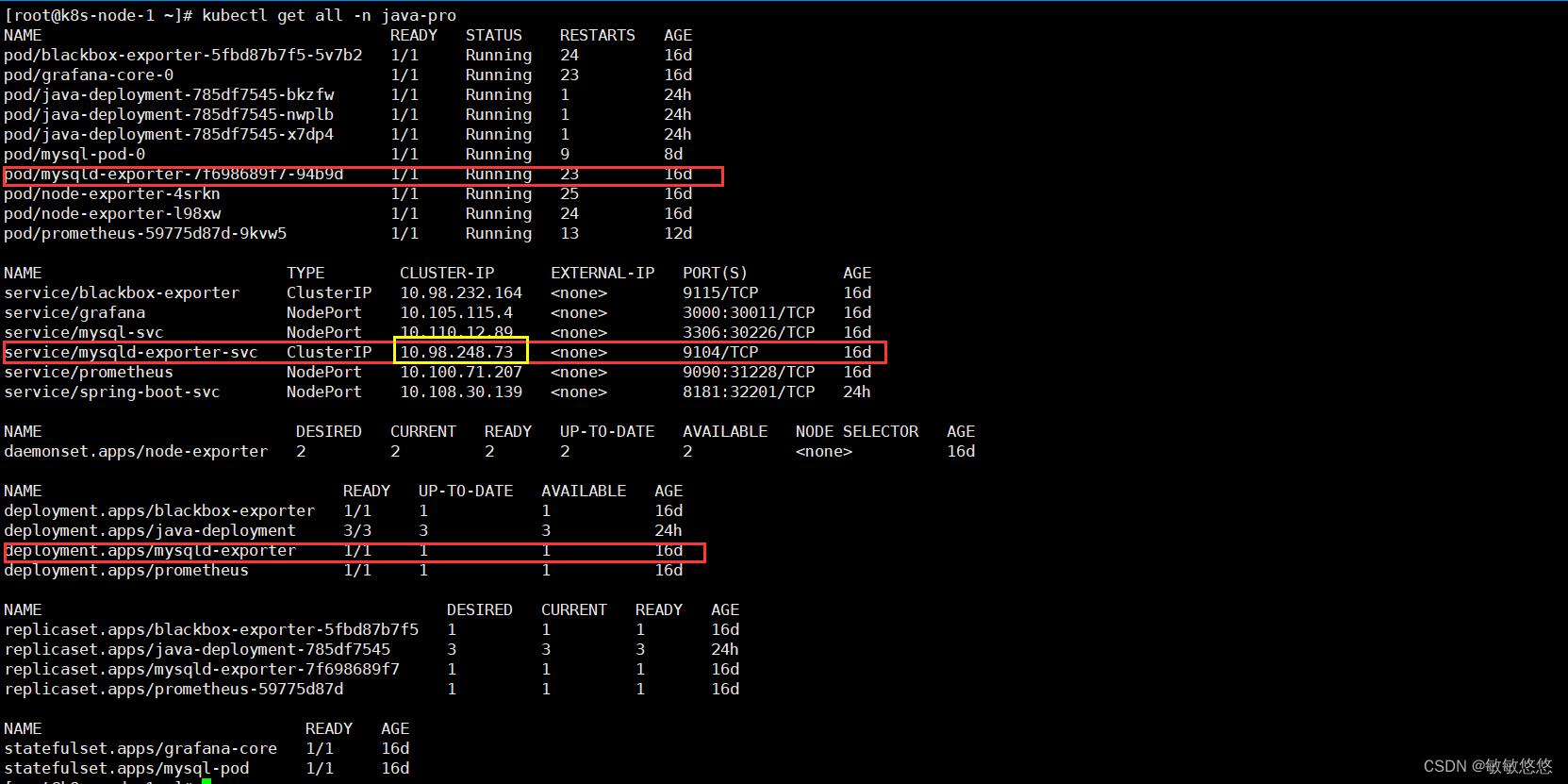
Task: Click the DESIRED header in replicaset table
Action: click(x=480, y=609)
